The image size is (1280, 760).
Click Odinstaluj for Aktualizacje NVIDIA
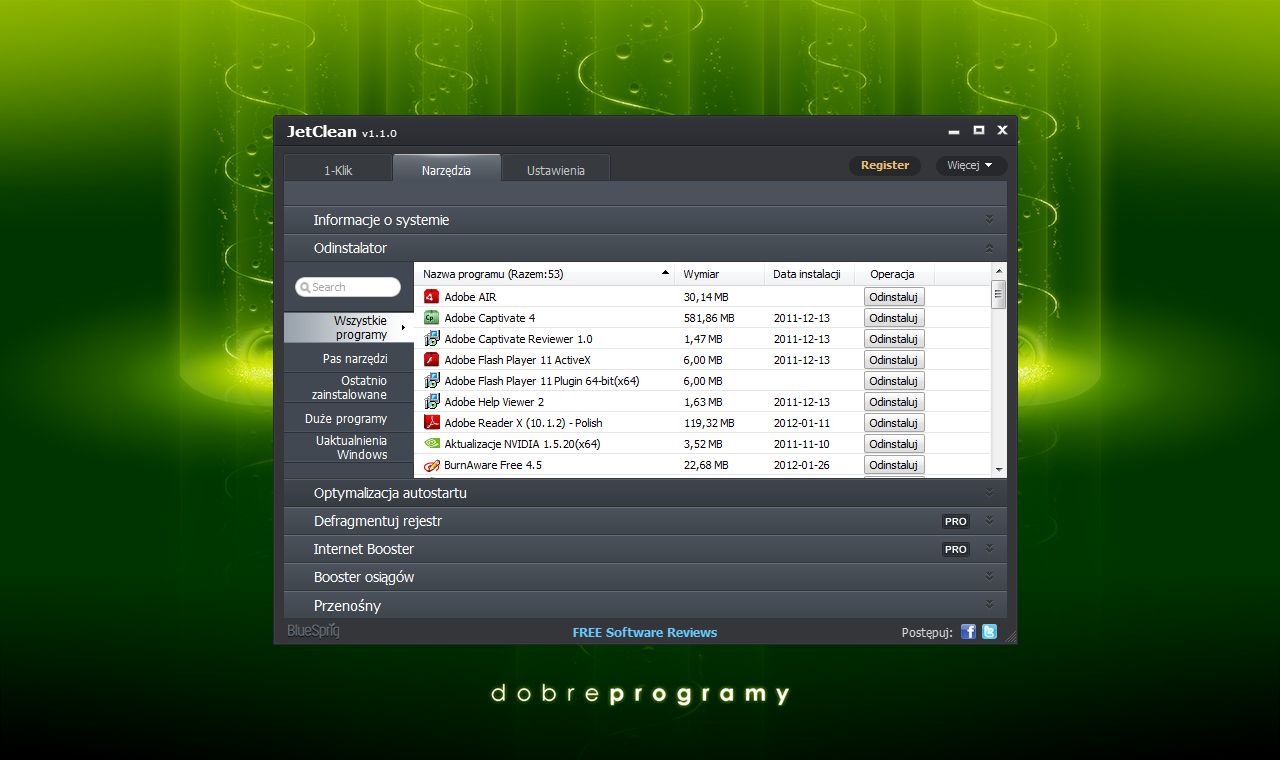894,444
